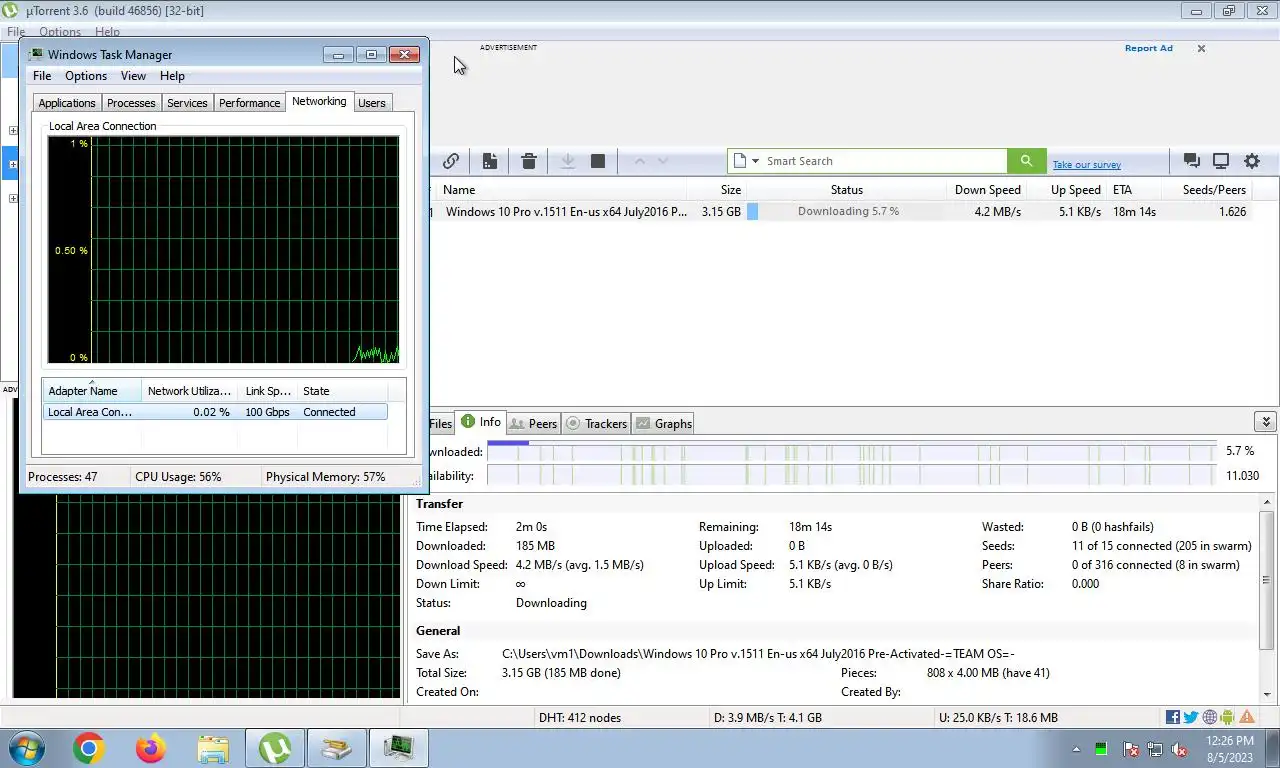Screen dimensions: 1280x768
Task: Click the Create New Torrent icon
Action: (490, 161)
